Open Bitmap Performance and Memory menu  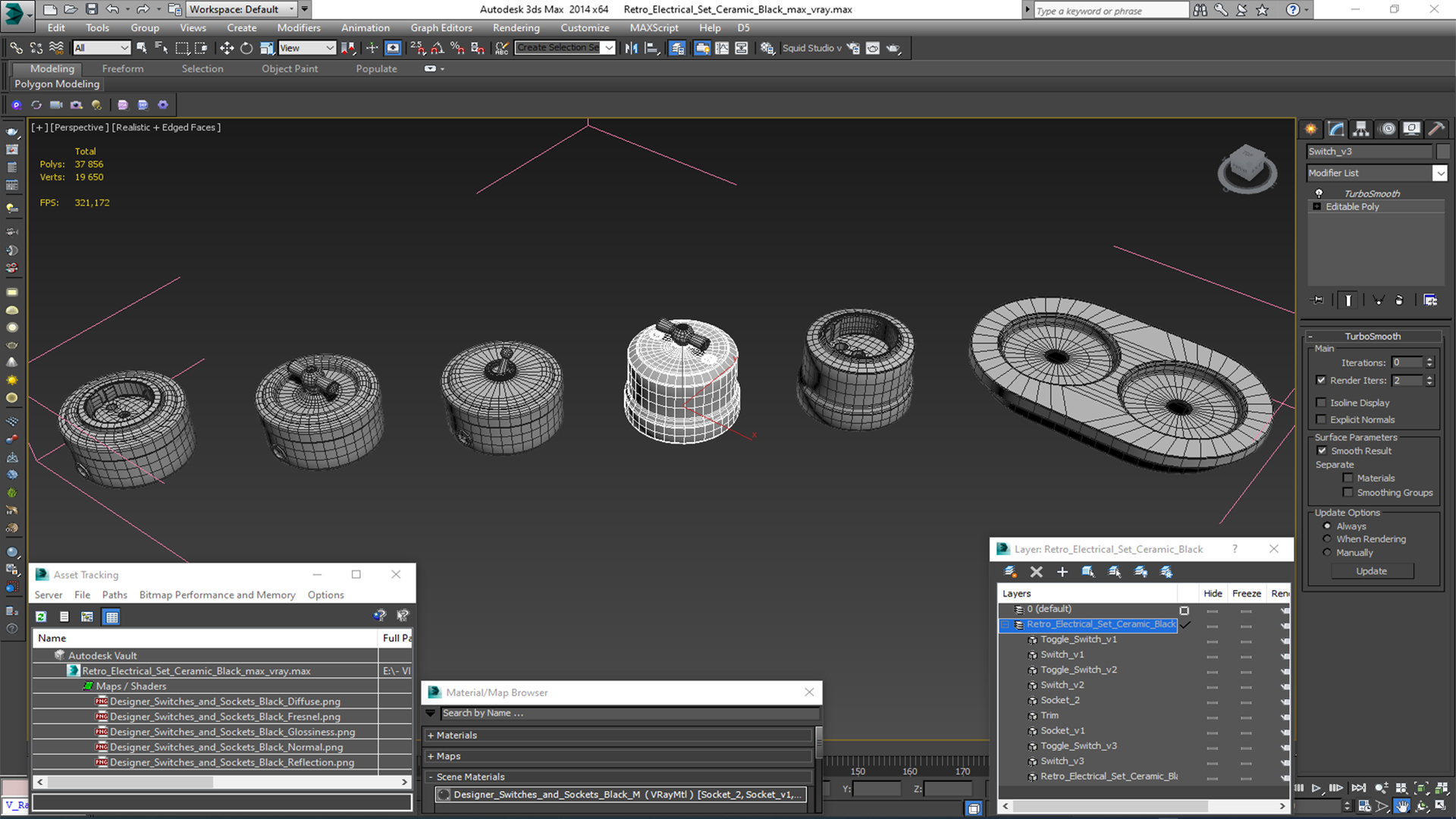(x=217, y=595)
